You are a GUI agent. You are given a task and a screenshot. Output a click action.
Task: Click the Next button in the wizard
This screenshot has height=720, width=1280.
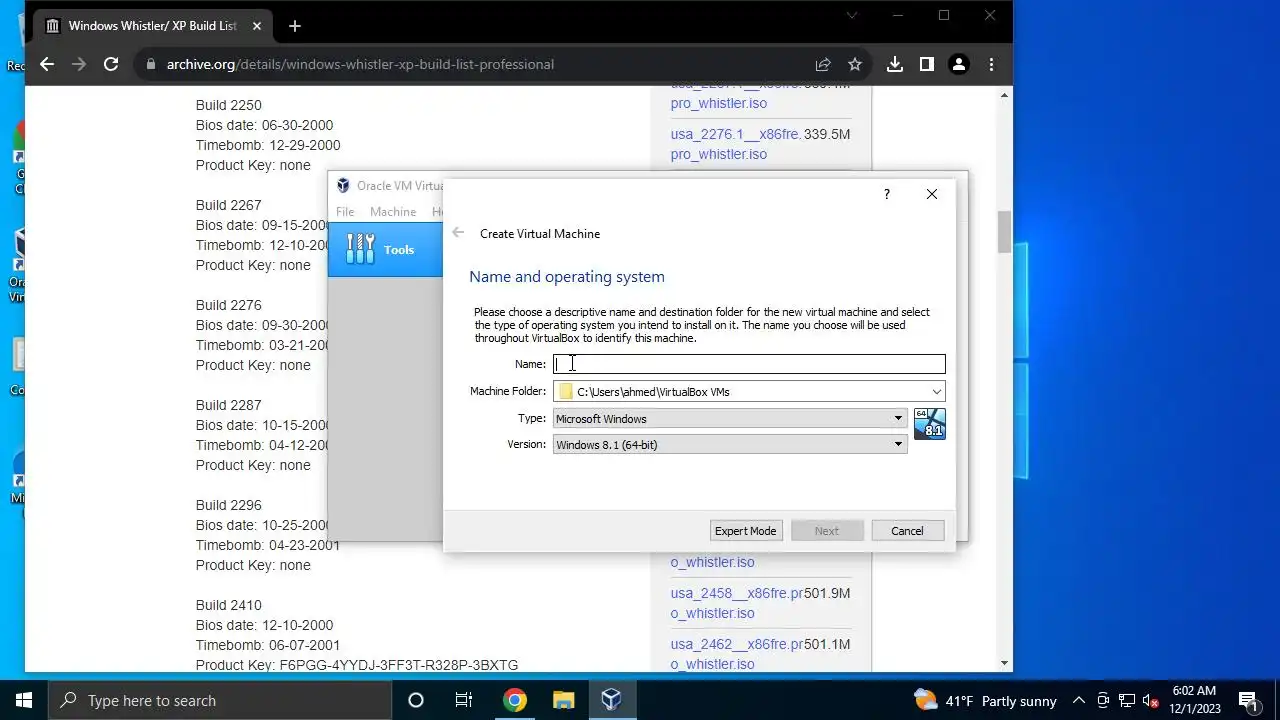(x=827, y=531)
